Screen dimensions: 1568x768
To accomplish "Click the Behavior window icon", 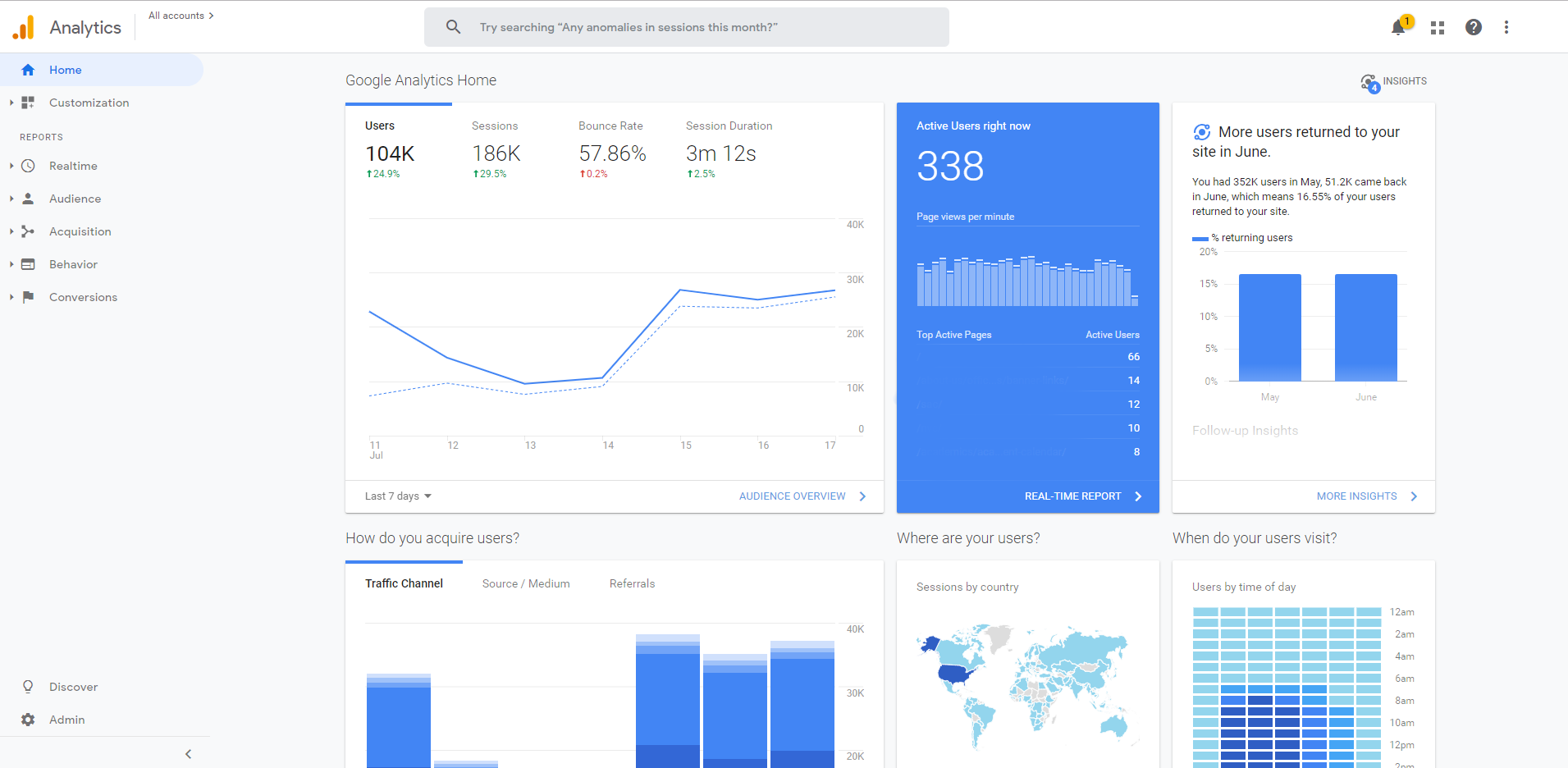I will tap(28, 264).
